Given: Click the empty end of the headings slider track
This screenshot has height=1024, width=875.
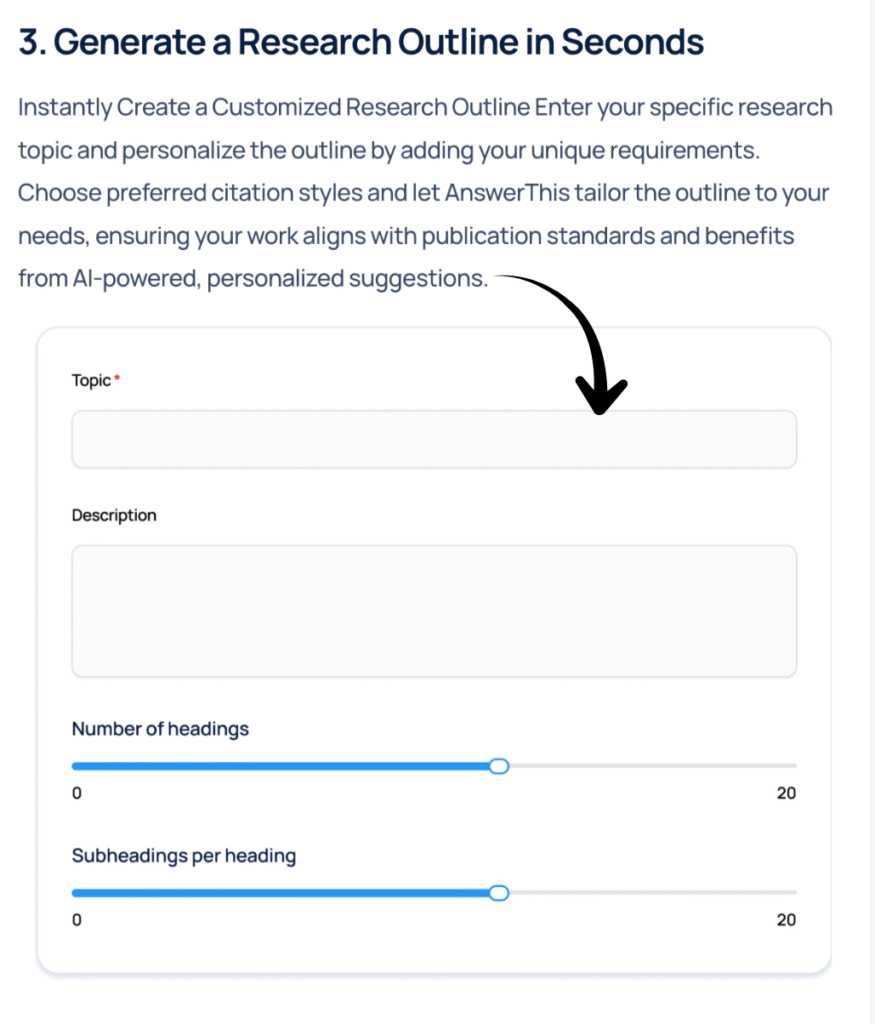Looking at the screenshot, I should click(x=650, y=766).
